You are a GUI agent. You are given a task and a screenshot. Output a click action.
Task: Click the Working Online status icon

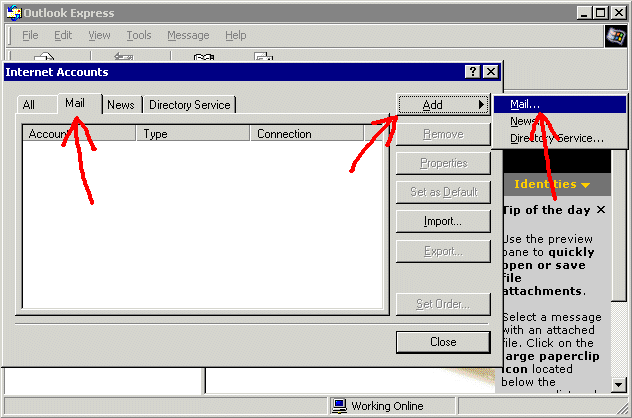click(x=339, y=406)
